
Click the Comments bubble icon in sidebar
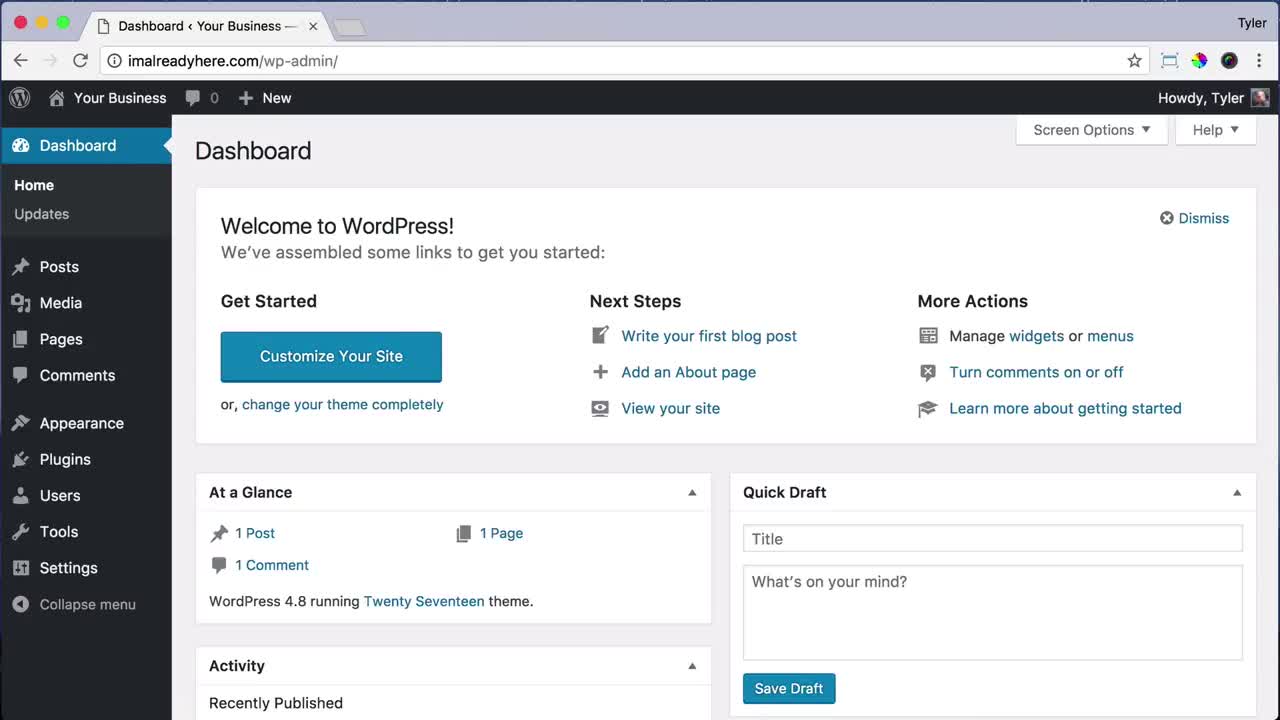[x=21, y=375]
